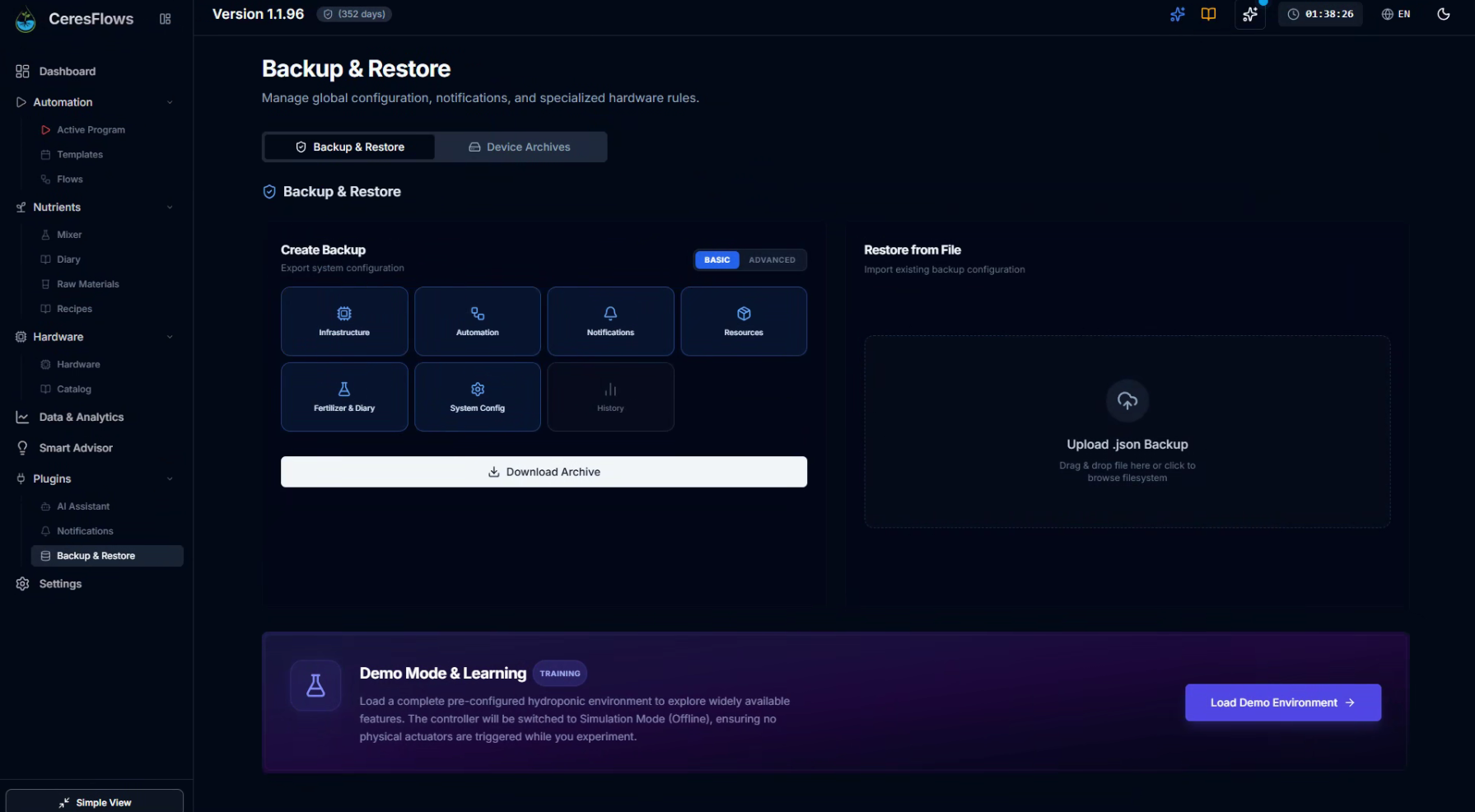The image size is (1475, 812).
Task: Toggle the System Config backup tile
Action: (x=478, y=397)
